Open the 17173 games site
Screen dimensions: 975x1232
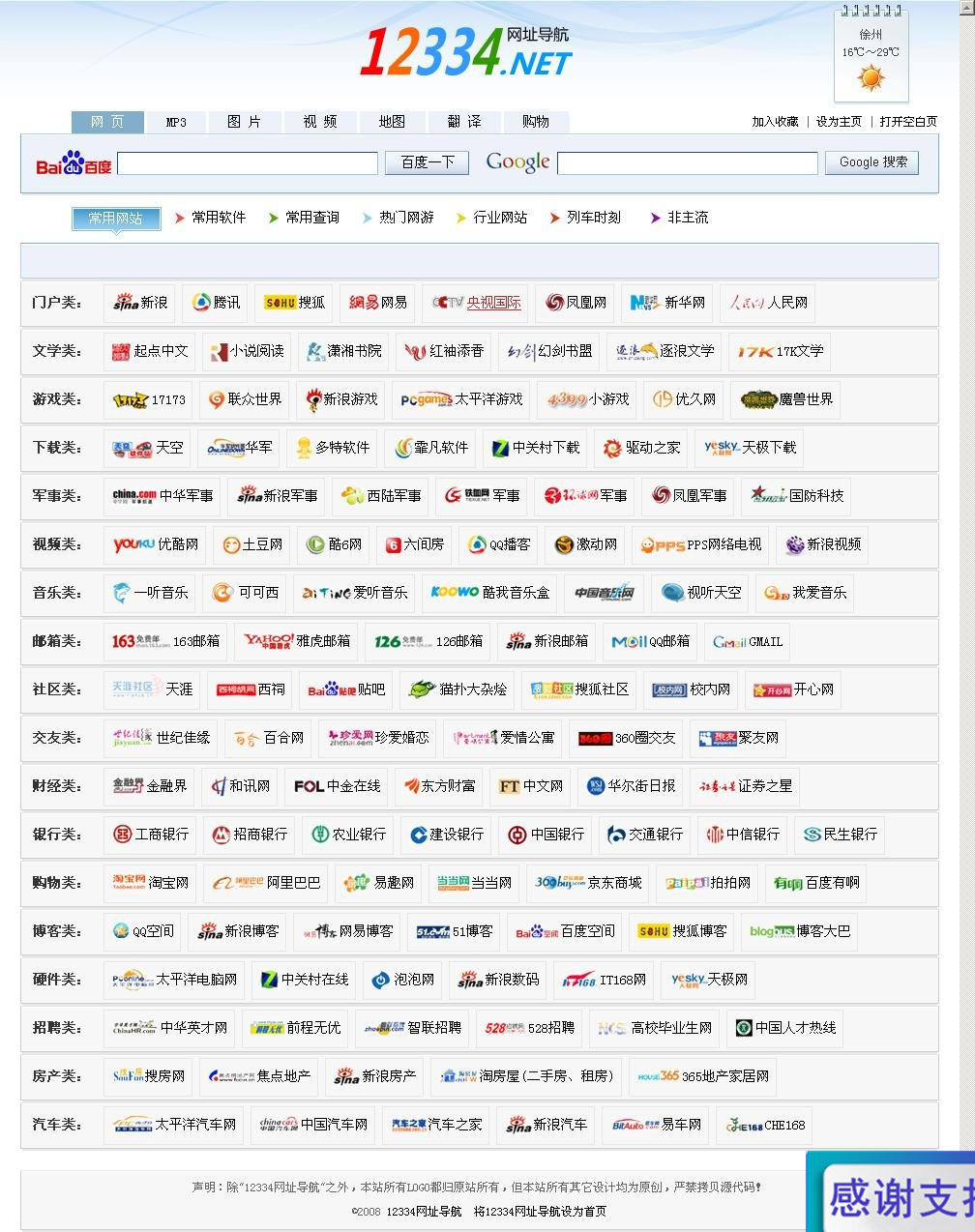149,399
